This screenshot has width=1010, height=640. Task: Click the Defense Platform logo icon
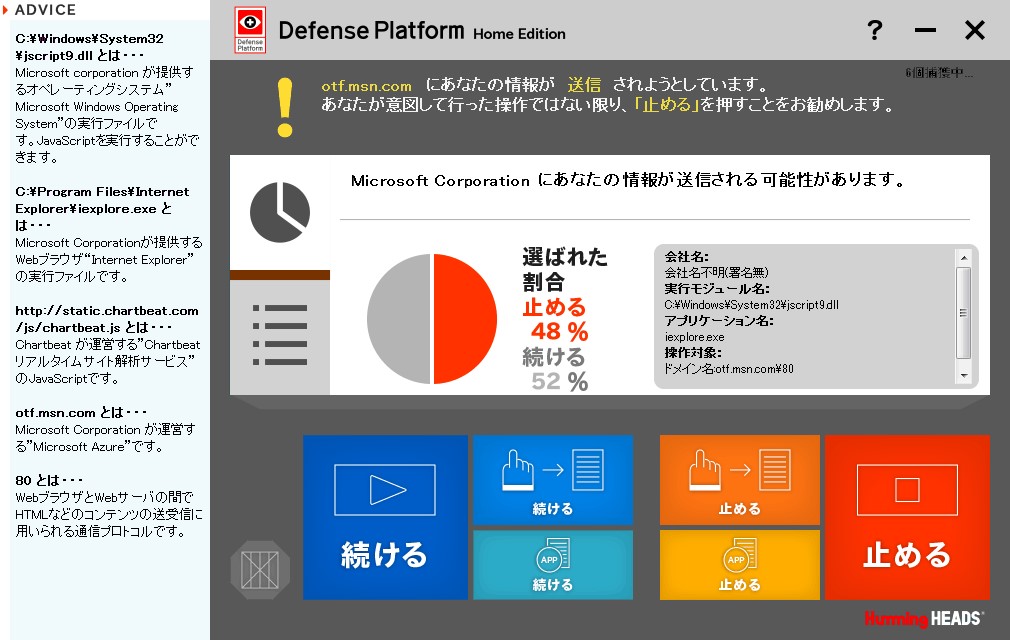tap(249, 30)
